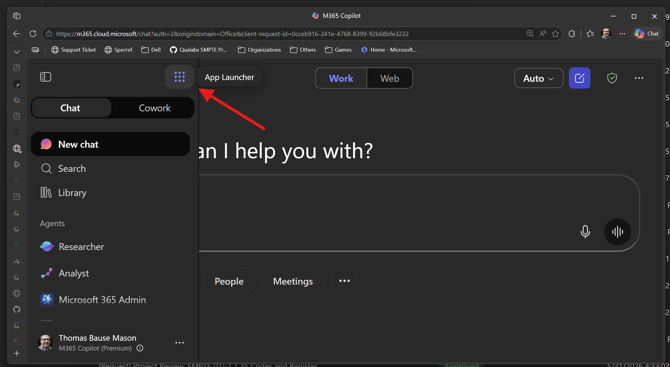Open the Organizations bookmarks folder
670x367 pixels.
click(x=259, y=50)
